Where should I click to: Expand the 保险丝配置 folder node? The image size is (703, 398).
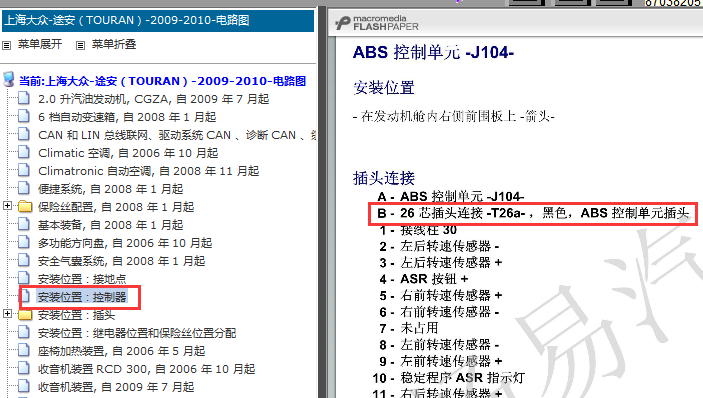click(7, 206)
